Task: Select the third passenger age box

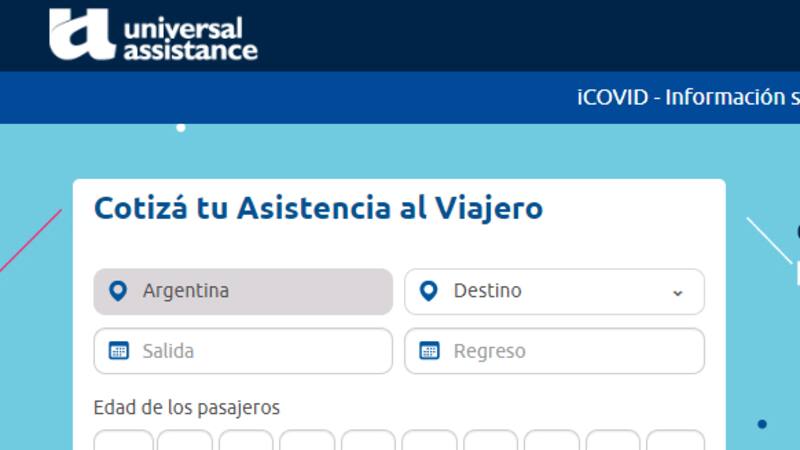Action: 246,441
